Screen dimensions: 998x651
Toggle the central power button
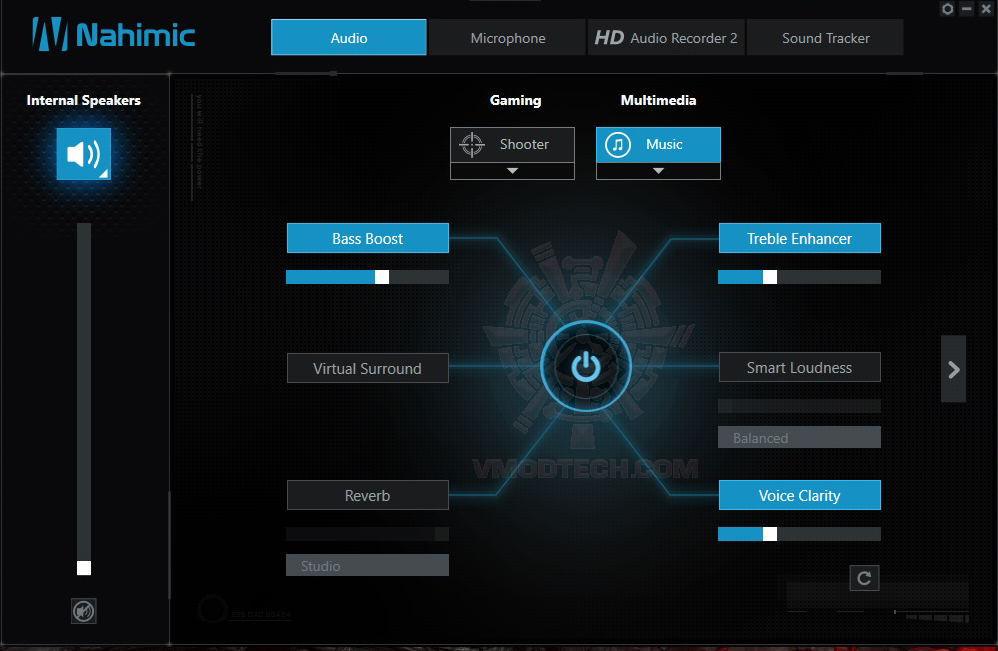click(x=586, y=367)
